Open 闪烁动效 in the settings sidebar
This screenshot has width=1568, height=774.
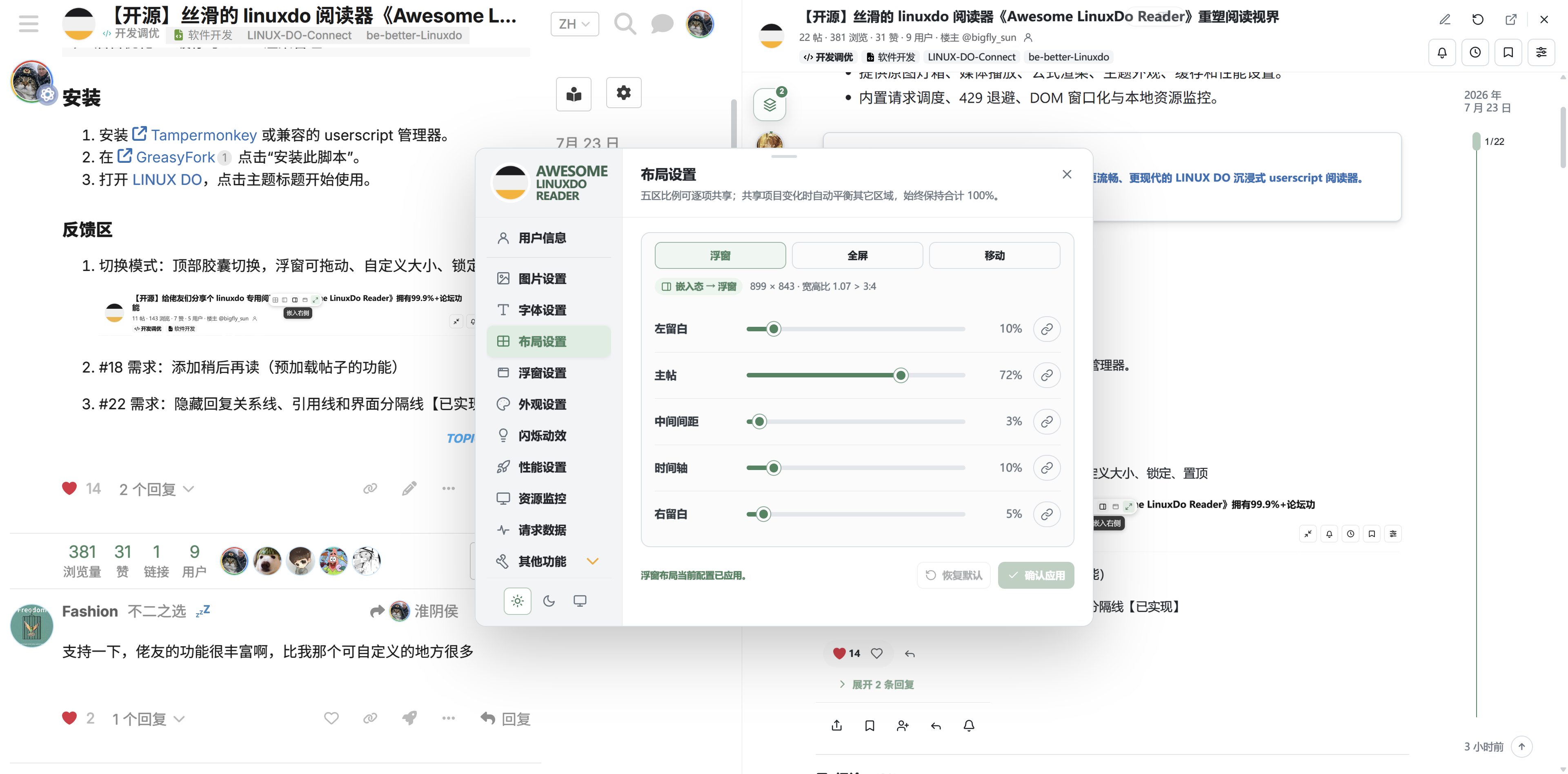[x=548, y=436]
